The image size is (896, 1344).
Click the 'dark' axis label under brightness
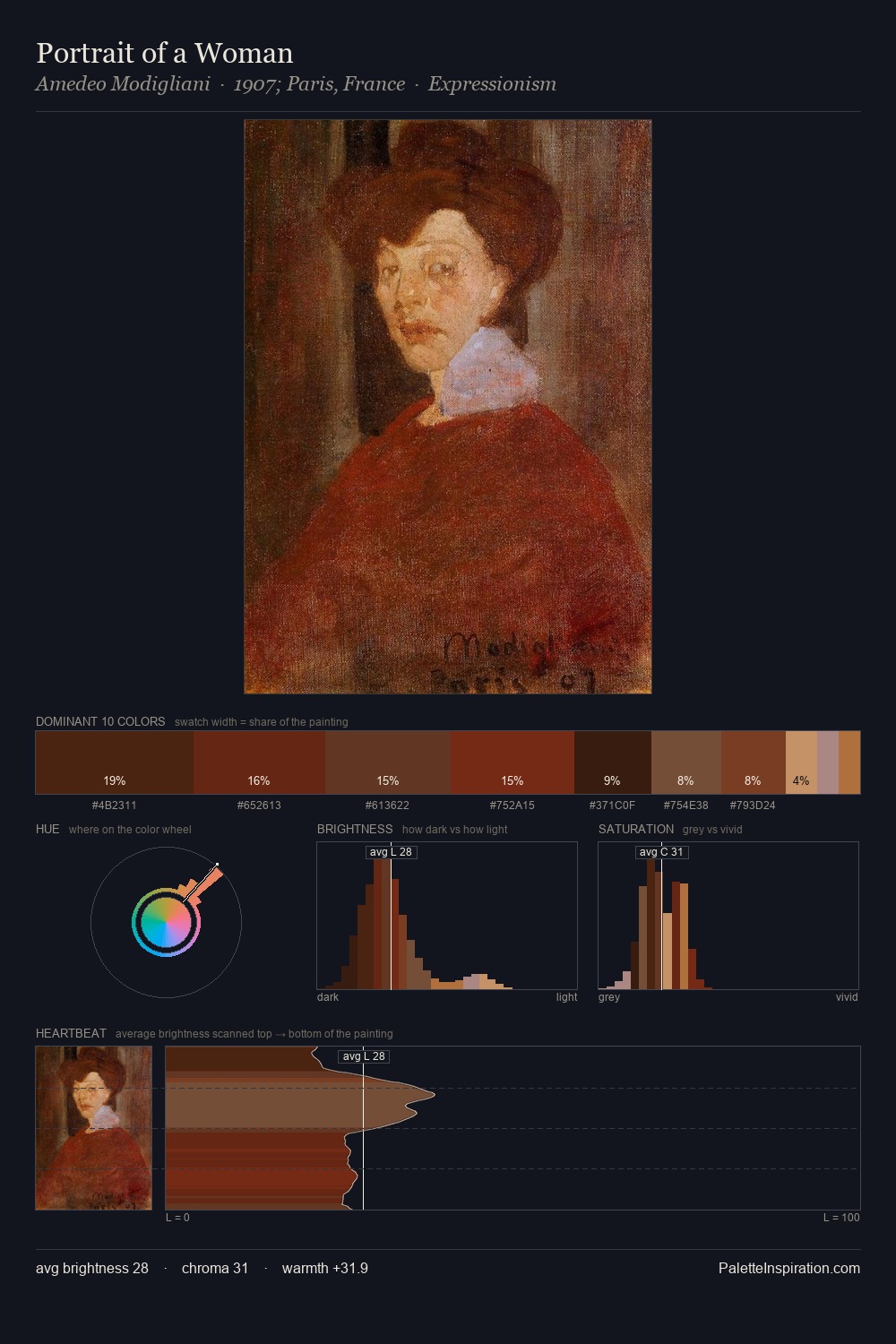[x=328, y=997]
